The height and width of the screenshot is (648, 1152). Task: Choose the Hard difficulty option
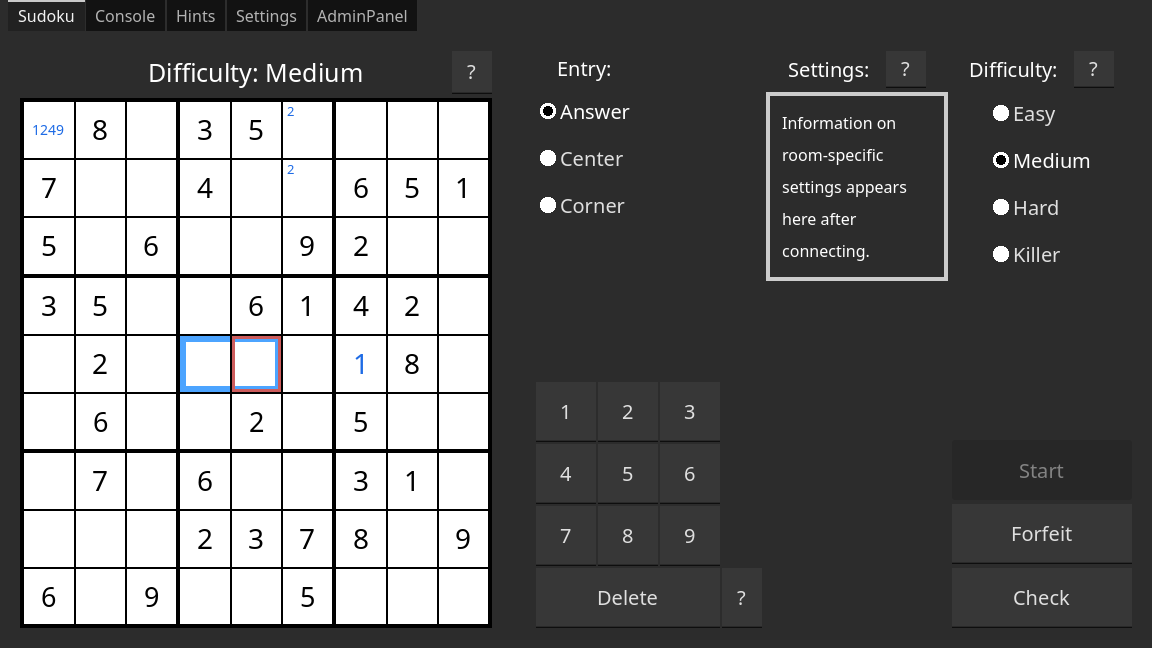tap(1000, 208)
